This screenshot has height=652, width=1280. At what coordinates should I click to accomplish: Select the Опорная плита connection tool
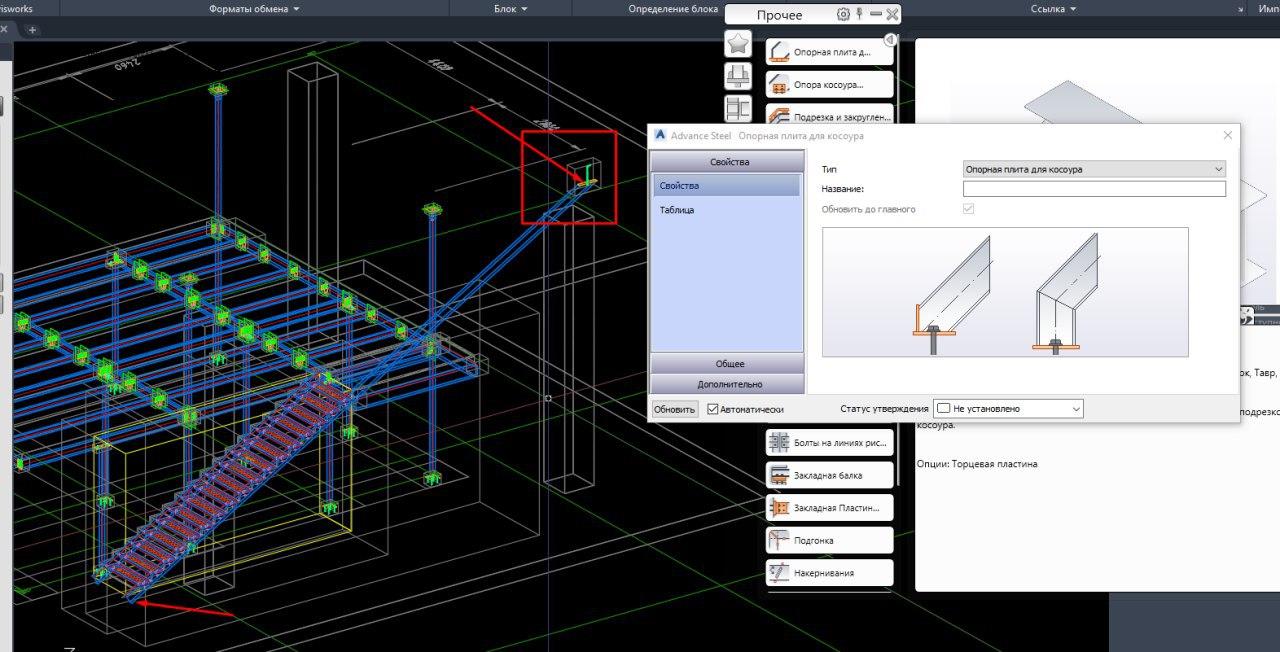click(x=829, y=52)
